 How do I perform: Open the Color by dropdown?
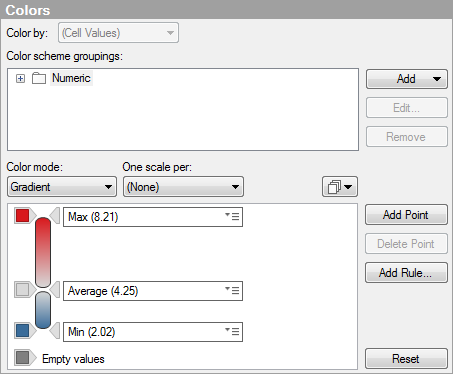coord(118,33)
